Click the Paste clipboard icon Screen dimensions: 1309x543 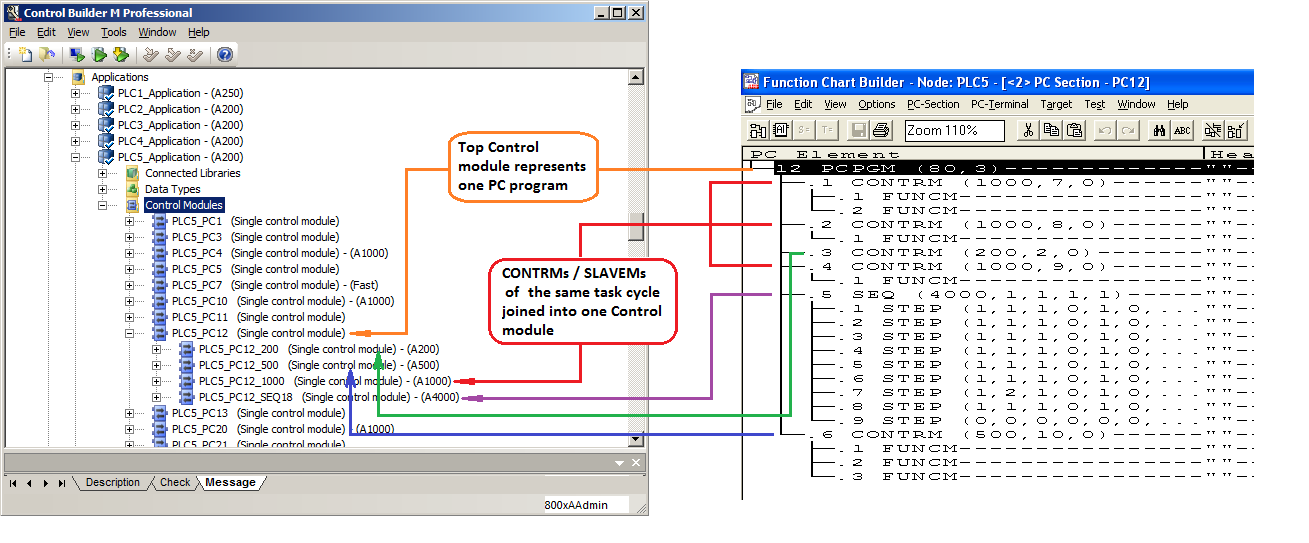coord(1075,130)
